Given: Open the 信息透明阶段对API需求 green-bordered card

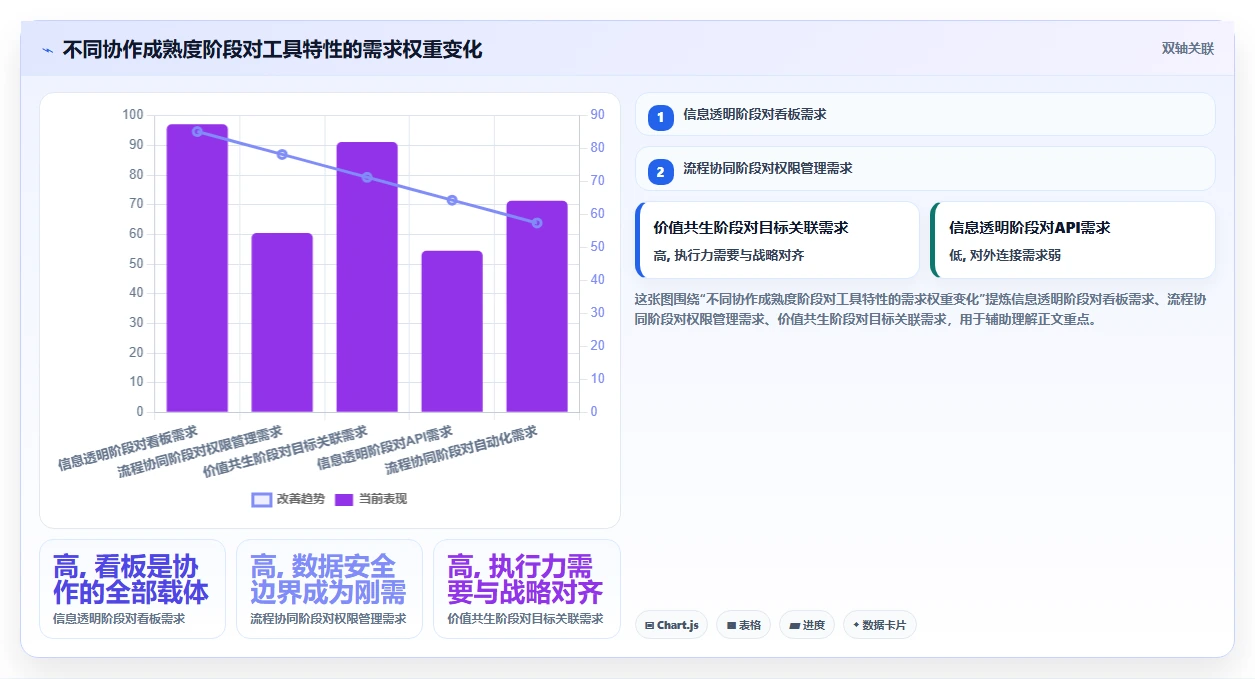Looking at the screenshot, I should coord(1072,240).
